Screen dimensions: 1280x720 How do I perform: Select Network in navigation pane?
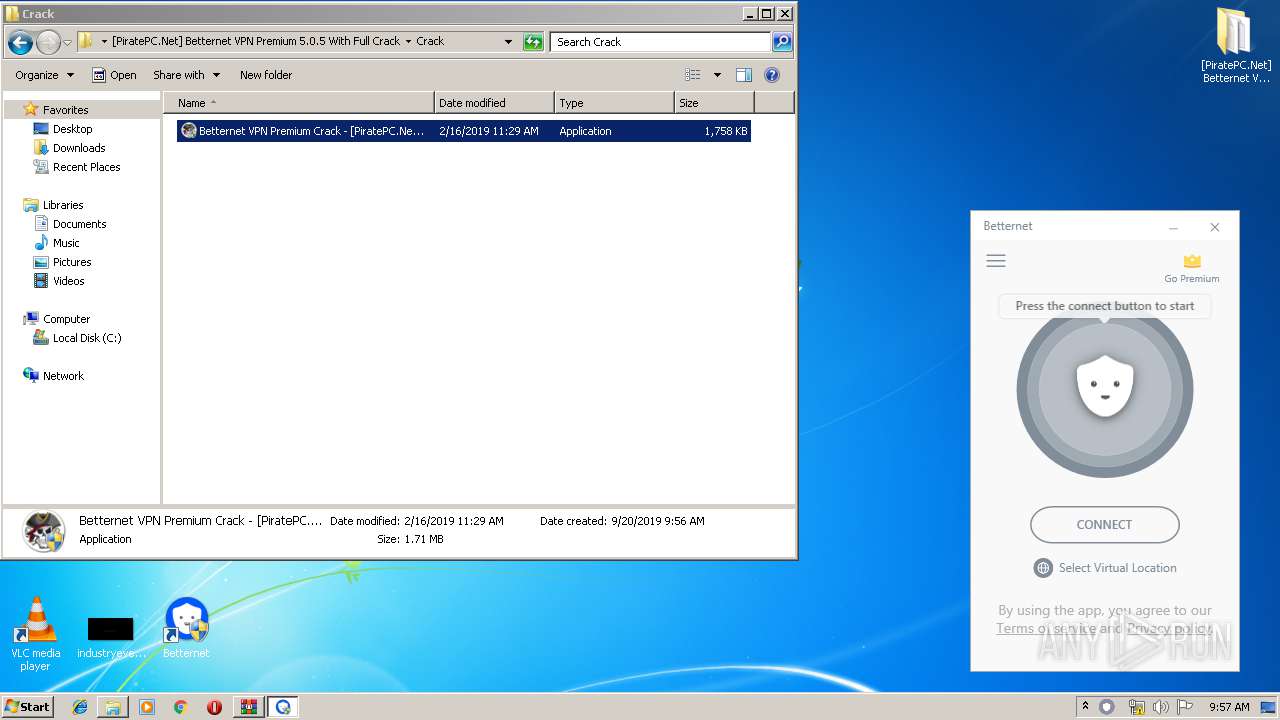click(x=63, y=376)
